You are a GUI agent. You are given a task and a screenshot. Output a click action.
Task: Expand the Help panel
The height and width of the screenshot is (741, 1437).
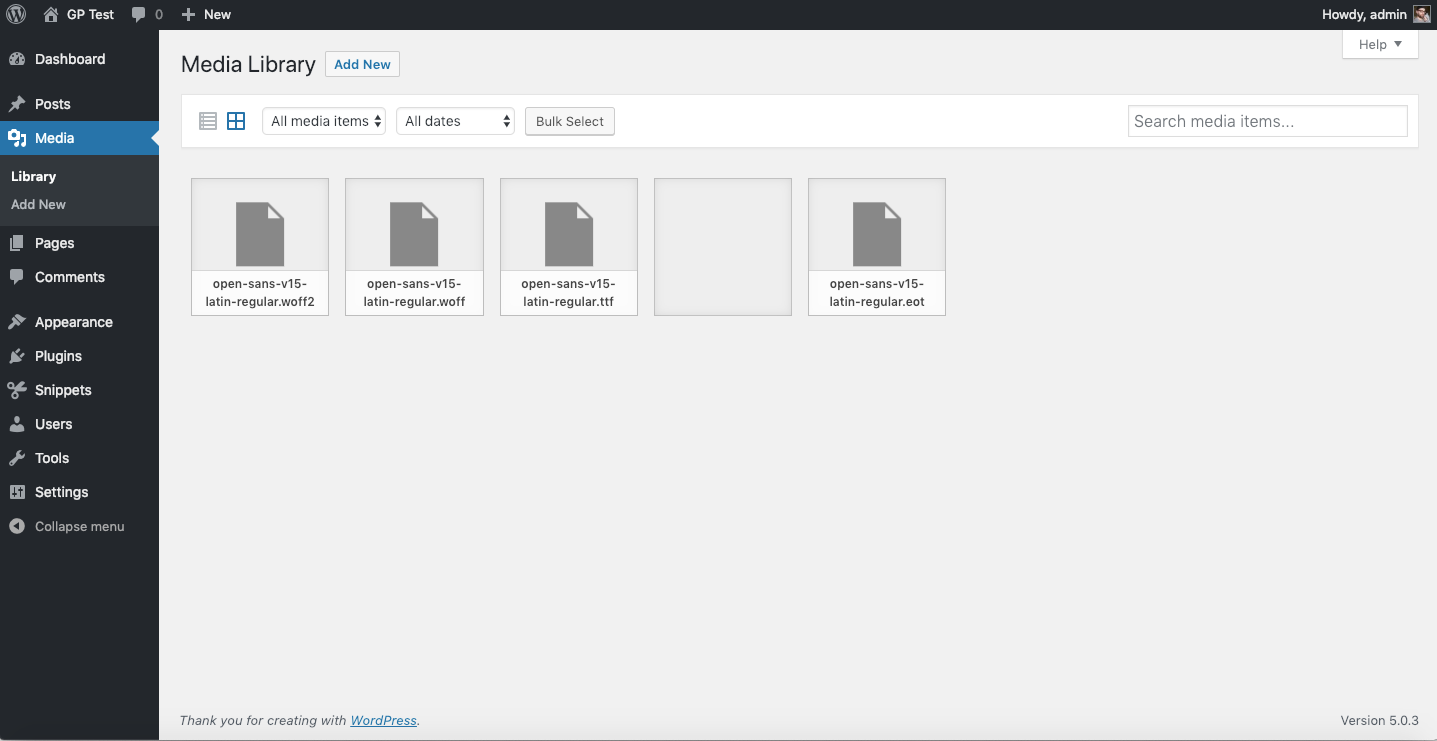tap(1379, 44)
